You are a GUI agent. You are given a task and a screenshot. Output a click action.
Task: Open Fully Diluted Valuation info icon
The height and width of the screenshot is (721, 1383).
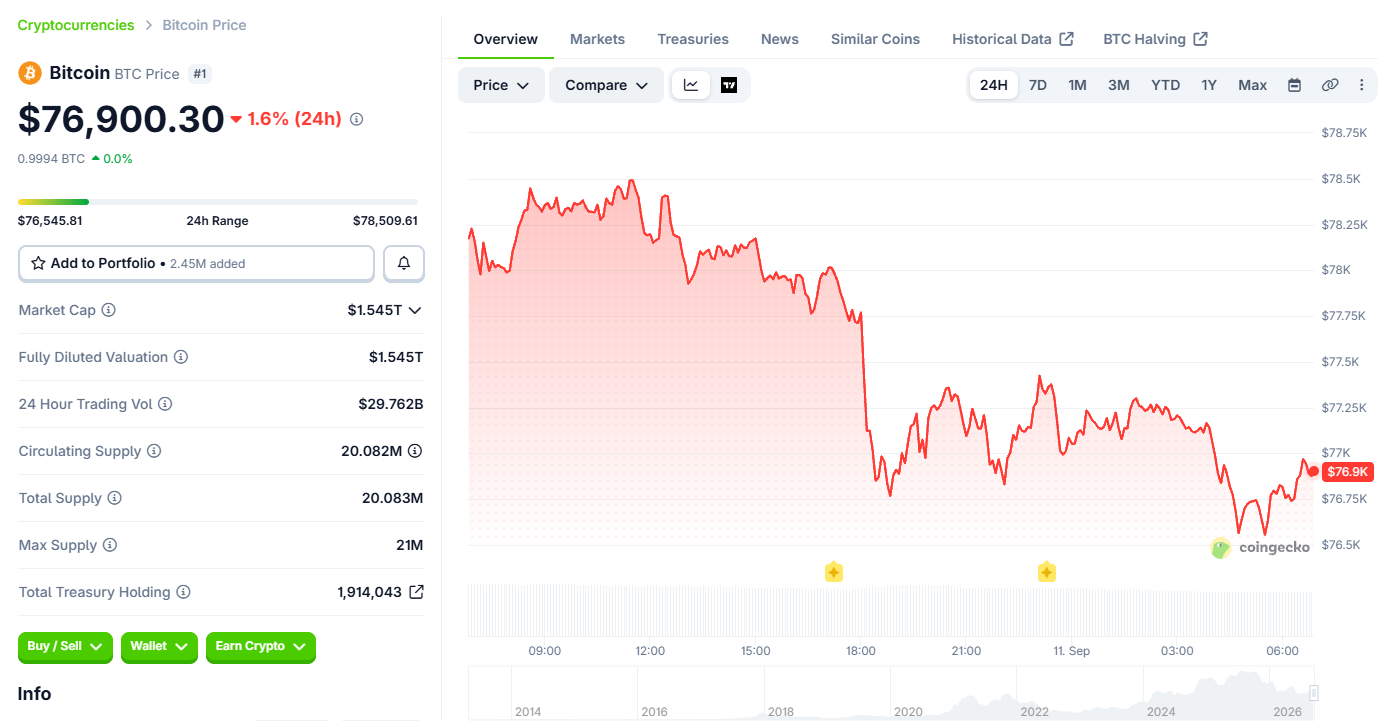[x=181, y=357]
